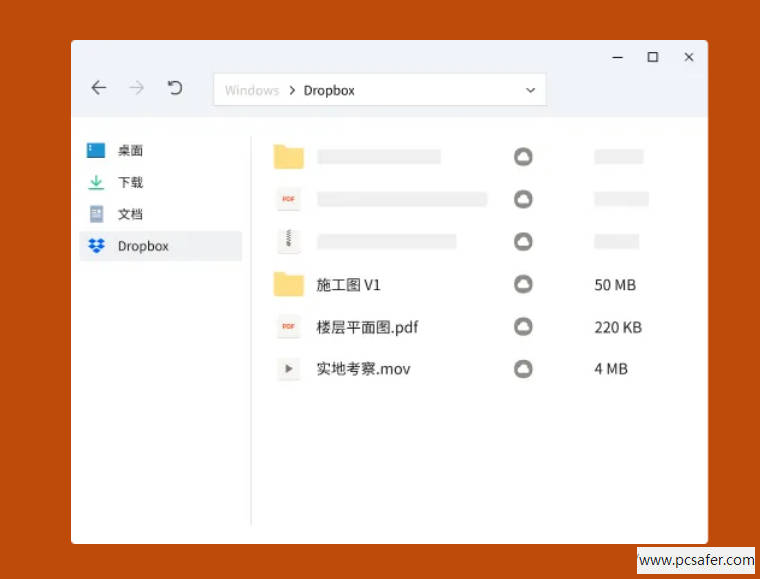The width and height of the screenshot is (760, 579).
Task: Click the 施工图 V1 folder icon
Action: (x=288, y=285)
